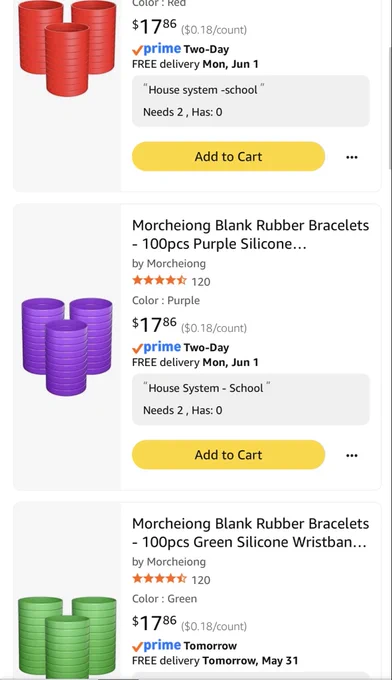Screen dimensions: 392x680
Task: Add the purple bracelets to cart
Action: [x=229, y=454]
